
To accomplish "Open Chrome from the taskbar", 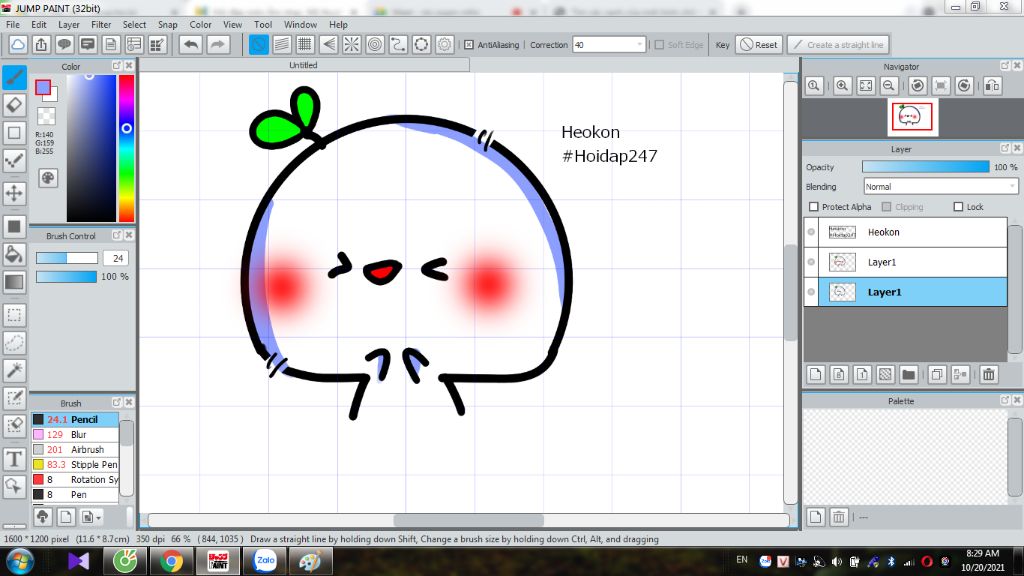I will click(171, 561).
